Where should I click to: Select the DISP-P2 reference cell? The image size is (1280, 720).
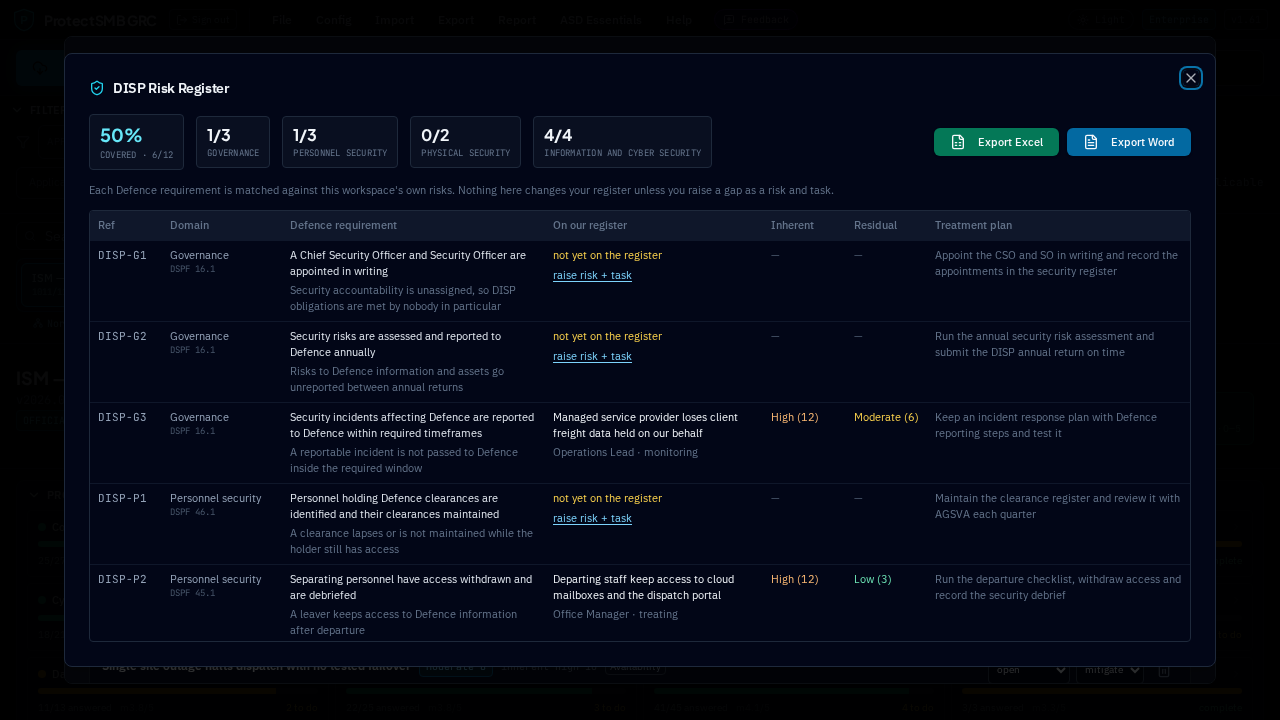pos(122,579)
